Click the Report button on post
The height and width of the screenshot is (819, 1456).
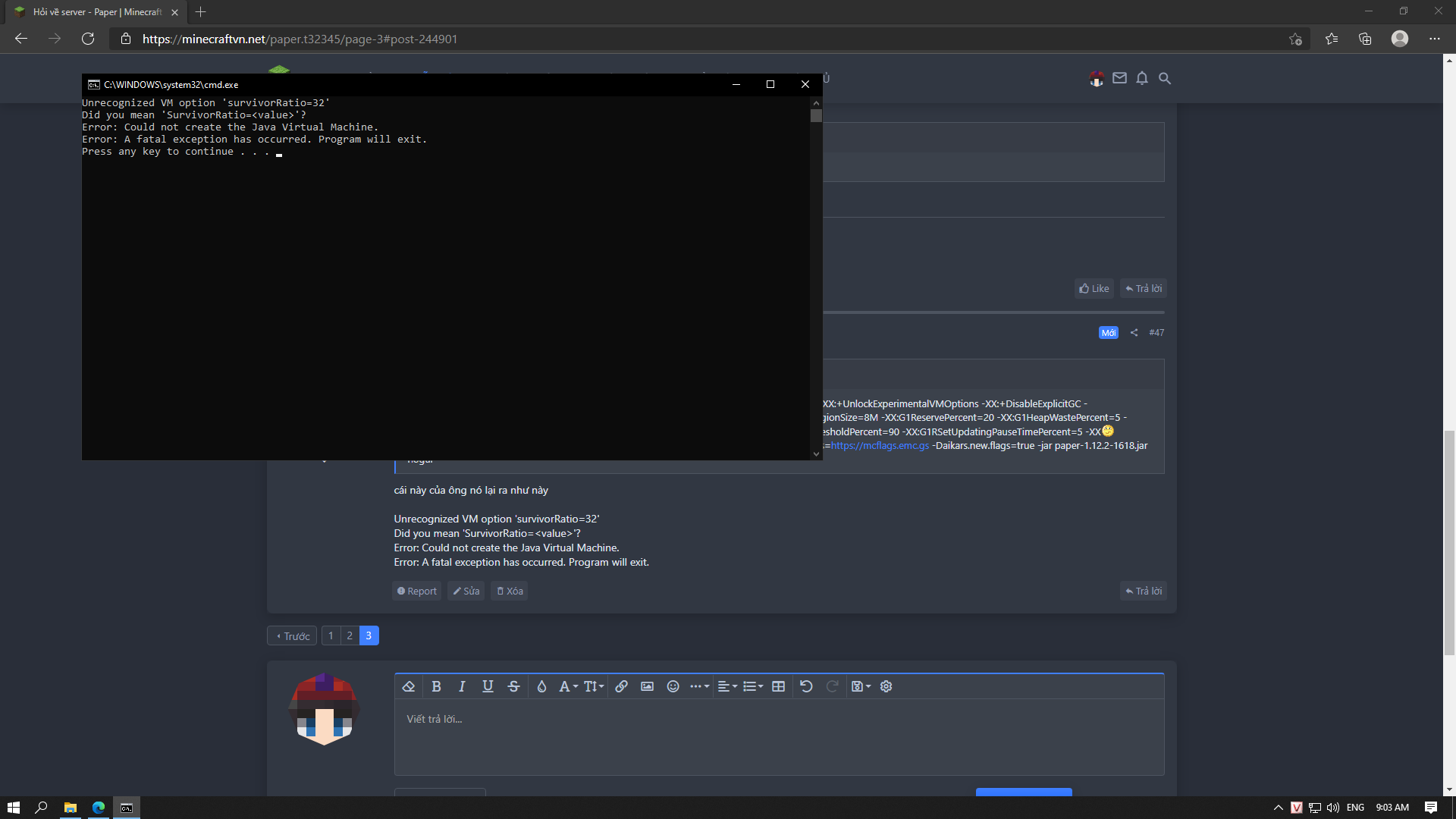click(x=416, y=591)
